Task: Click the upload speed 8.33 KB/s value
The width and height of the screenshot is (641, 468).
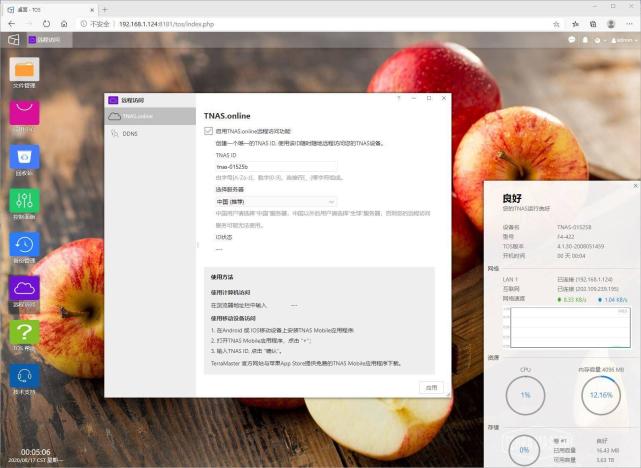Action: tap(572, 300)
